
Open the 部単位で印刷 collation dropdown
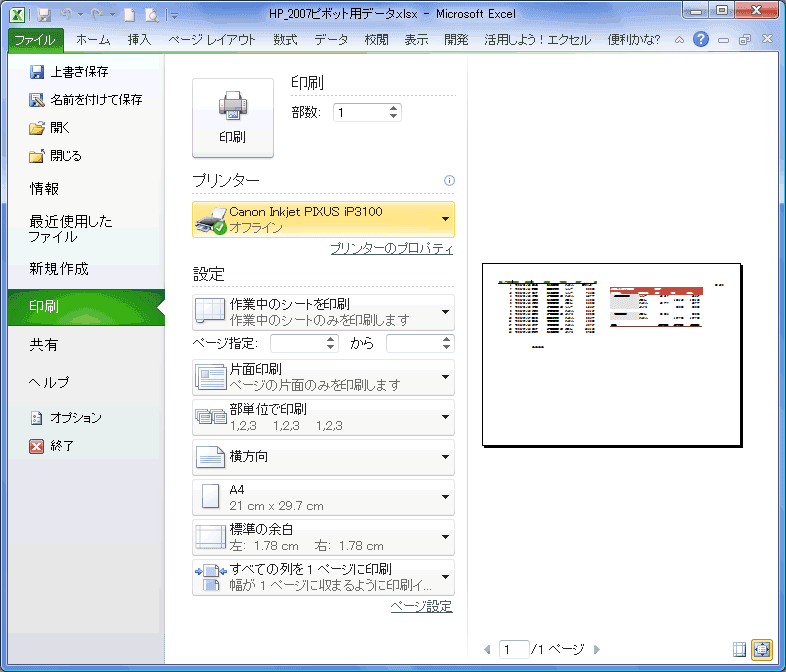[x=323, y=417]
